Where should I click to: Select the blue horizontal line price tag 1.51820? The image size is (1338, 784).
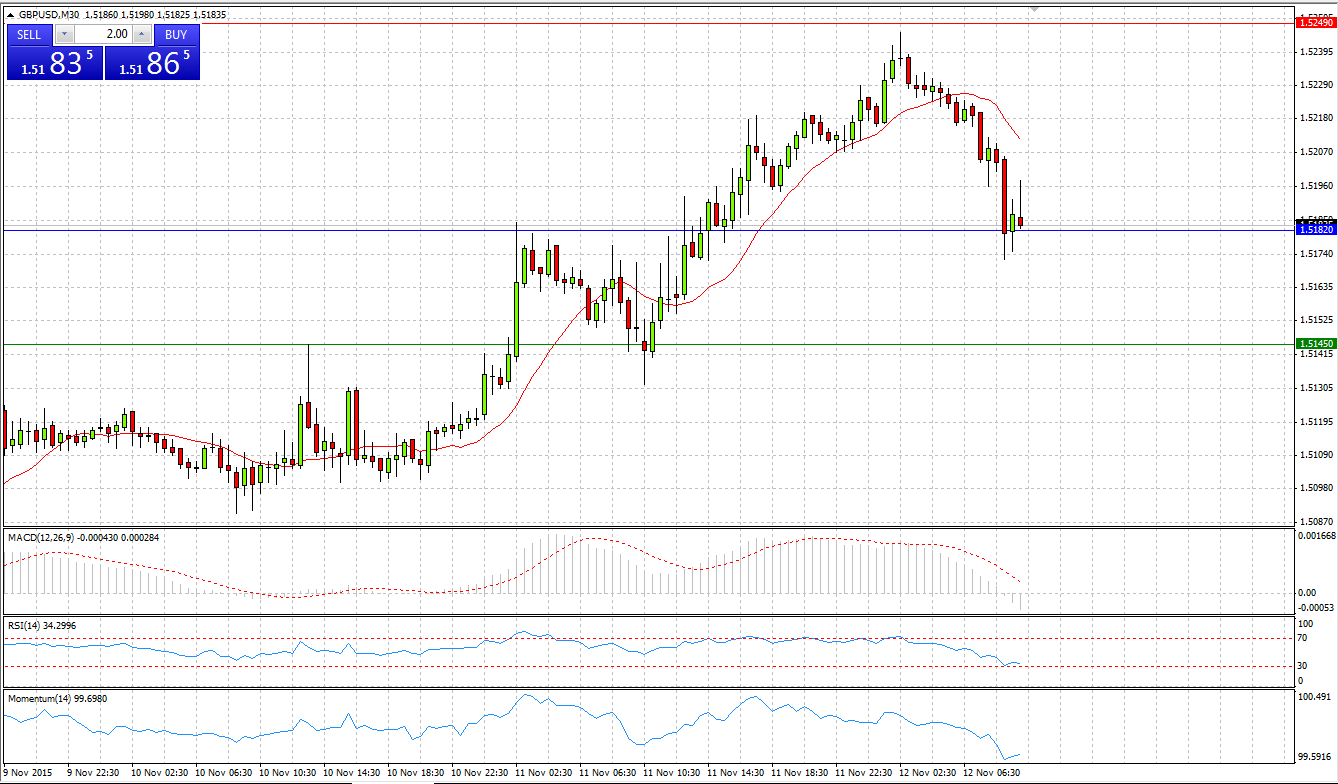[x=1315, y=229]
